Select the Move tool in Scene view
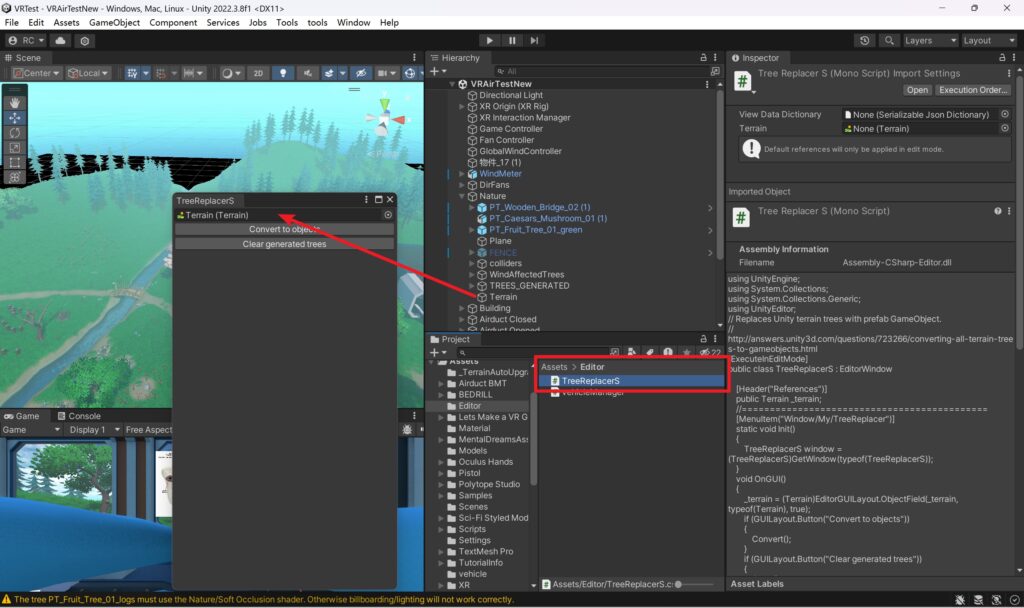This screenshot has width=1024, height=608. tap(15, 118)
